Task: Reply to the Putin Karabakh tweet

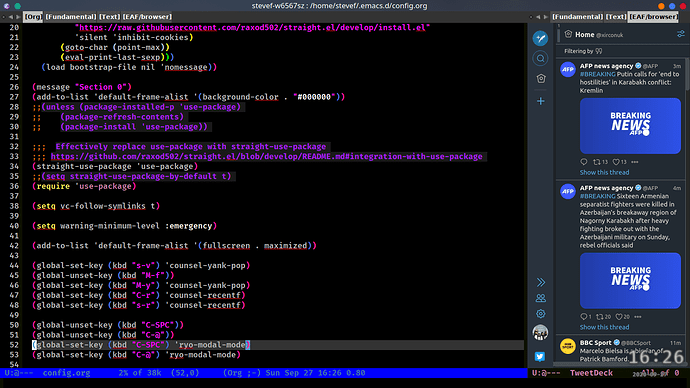Action: click(x=584, y=162)
